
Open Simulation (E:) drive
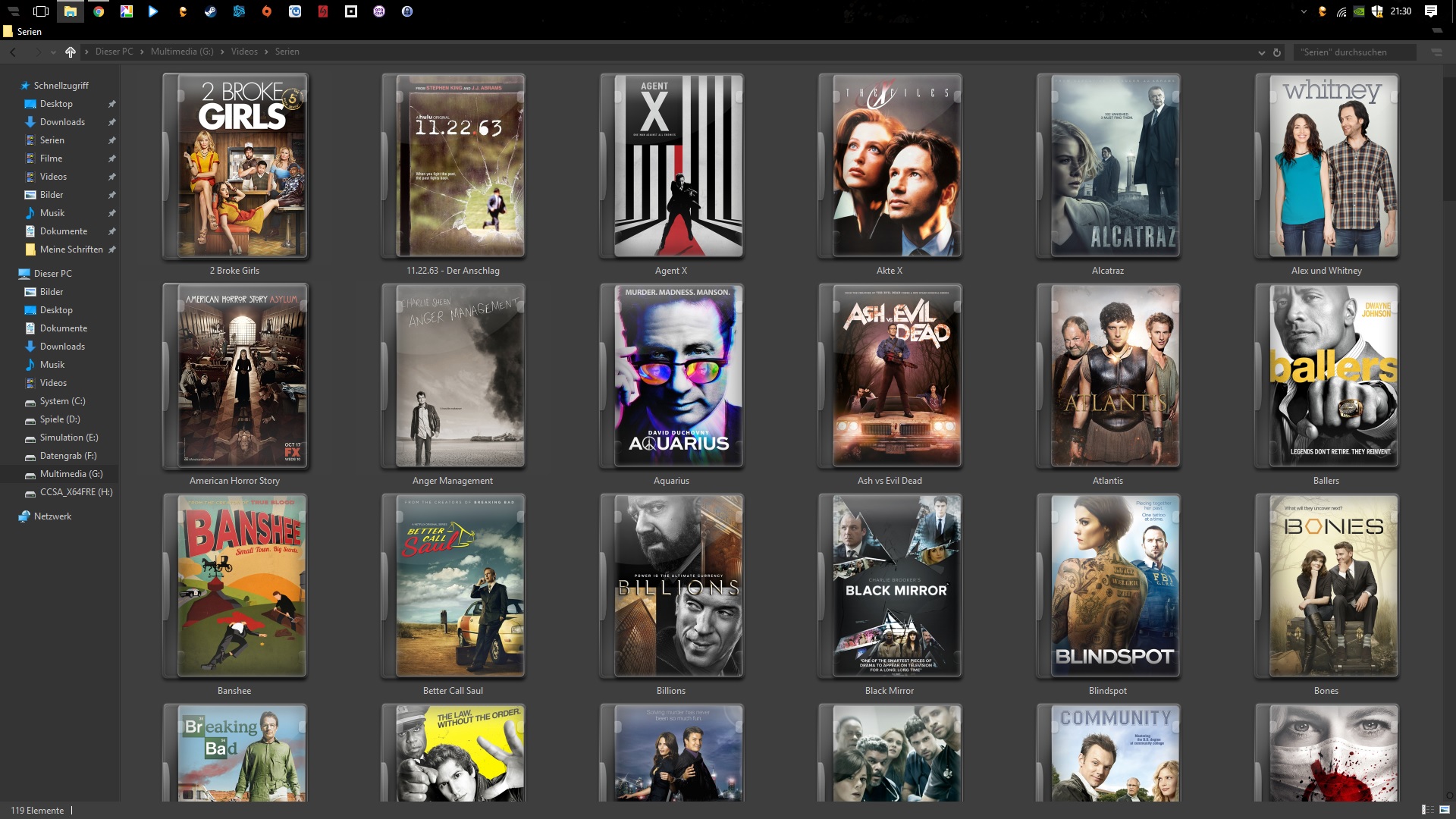pyautogui.click(x=69, y=438)
